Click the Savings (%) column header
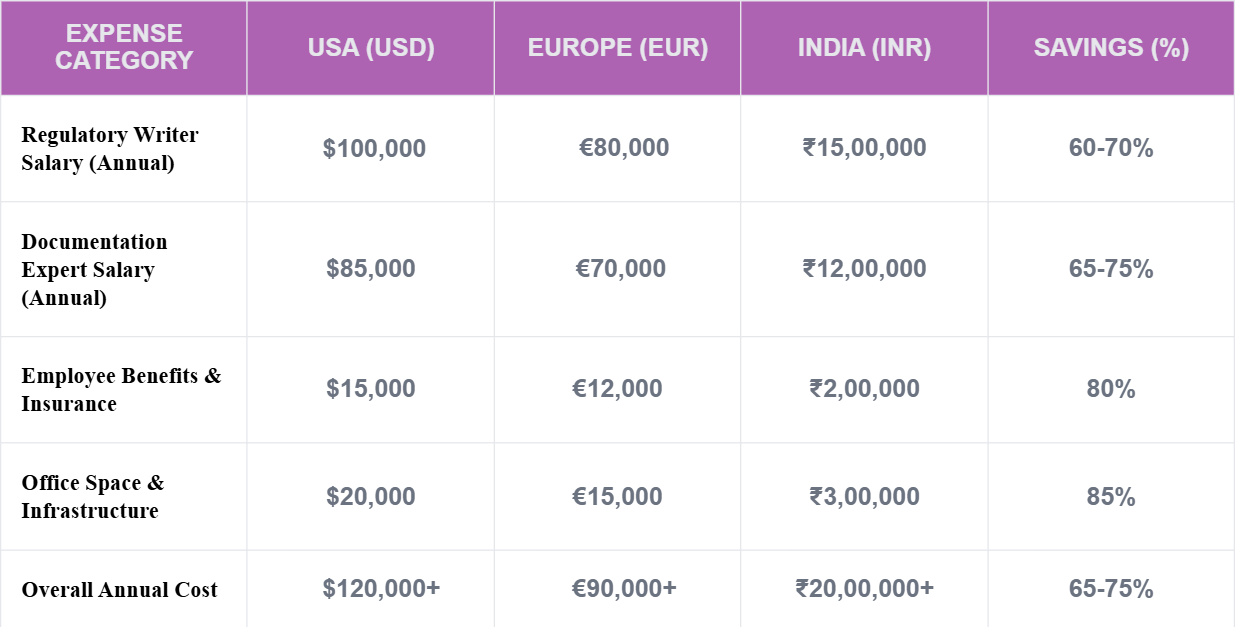This screenshot has width=1235, height=627. [x=1111, y=49]
